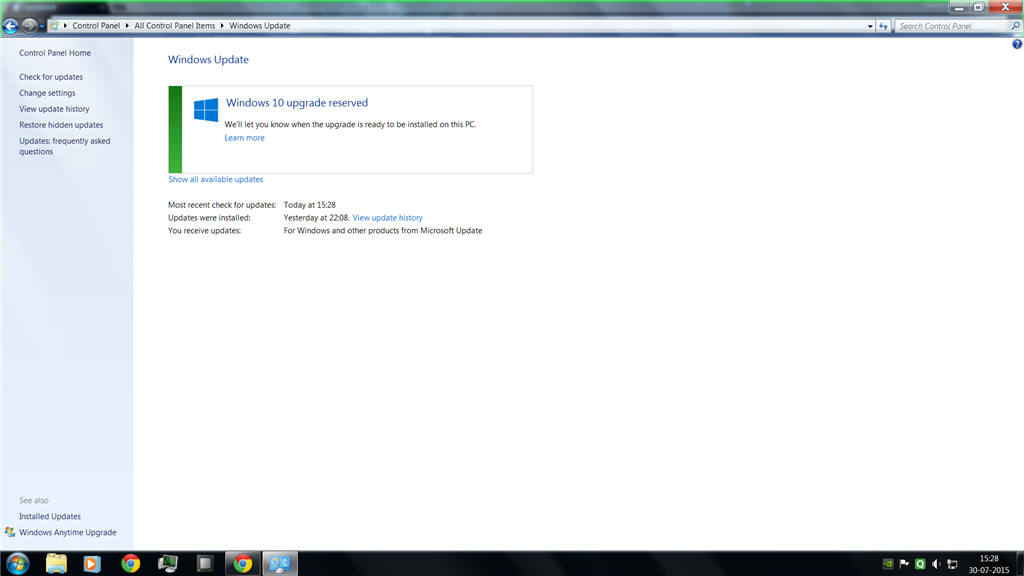Viewport: 1024px width, 576px height.
Task: Close the Control Panel window
Action: pyautogui.click(x=1006, y=7)
